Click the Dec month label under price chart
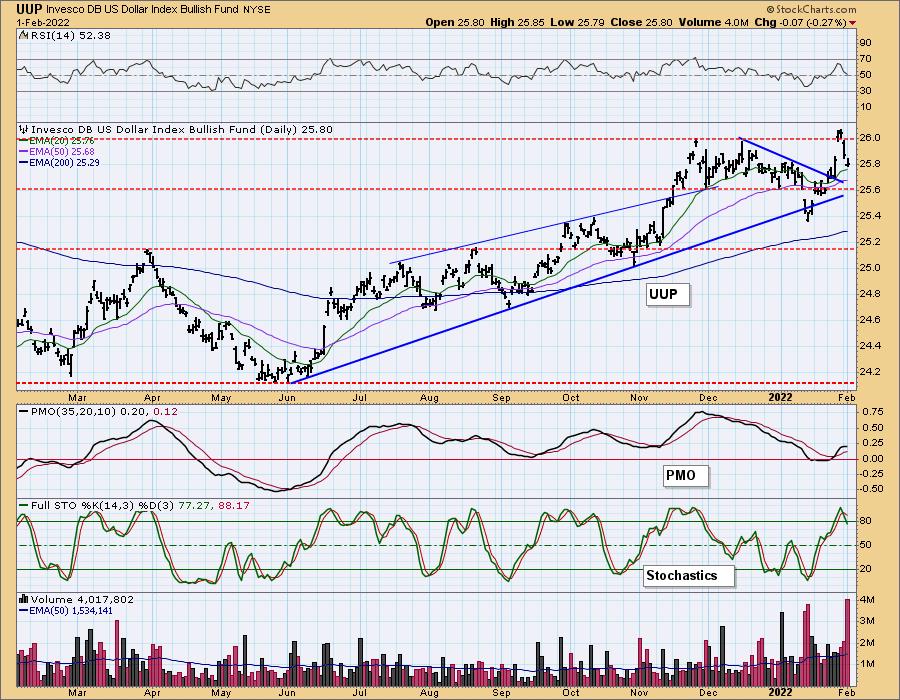Viewport: 900px width, 700px height. tap(708, 397)
